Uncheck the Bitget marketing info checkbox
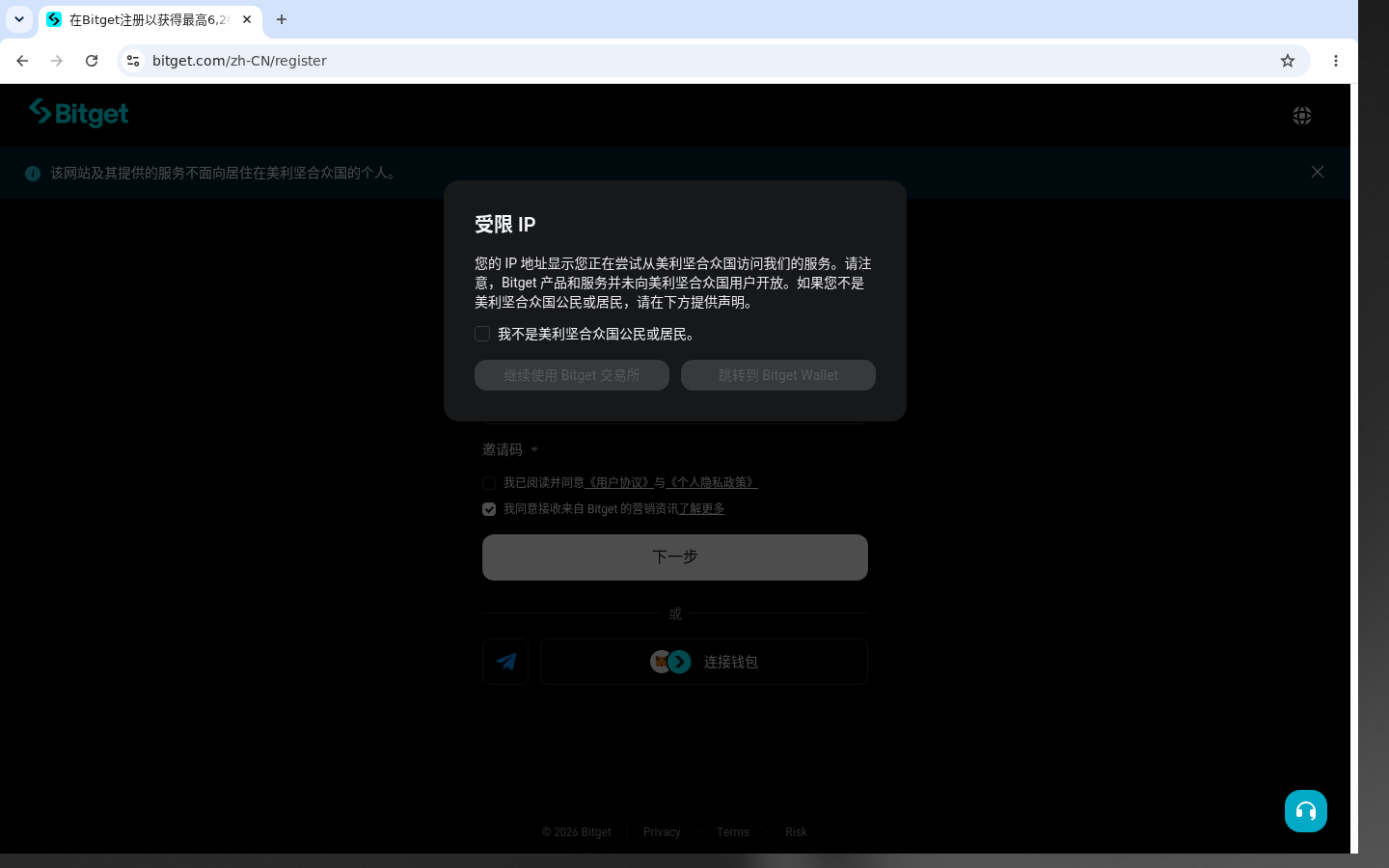Screen dimensions: 1389x868 point(489,509)
